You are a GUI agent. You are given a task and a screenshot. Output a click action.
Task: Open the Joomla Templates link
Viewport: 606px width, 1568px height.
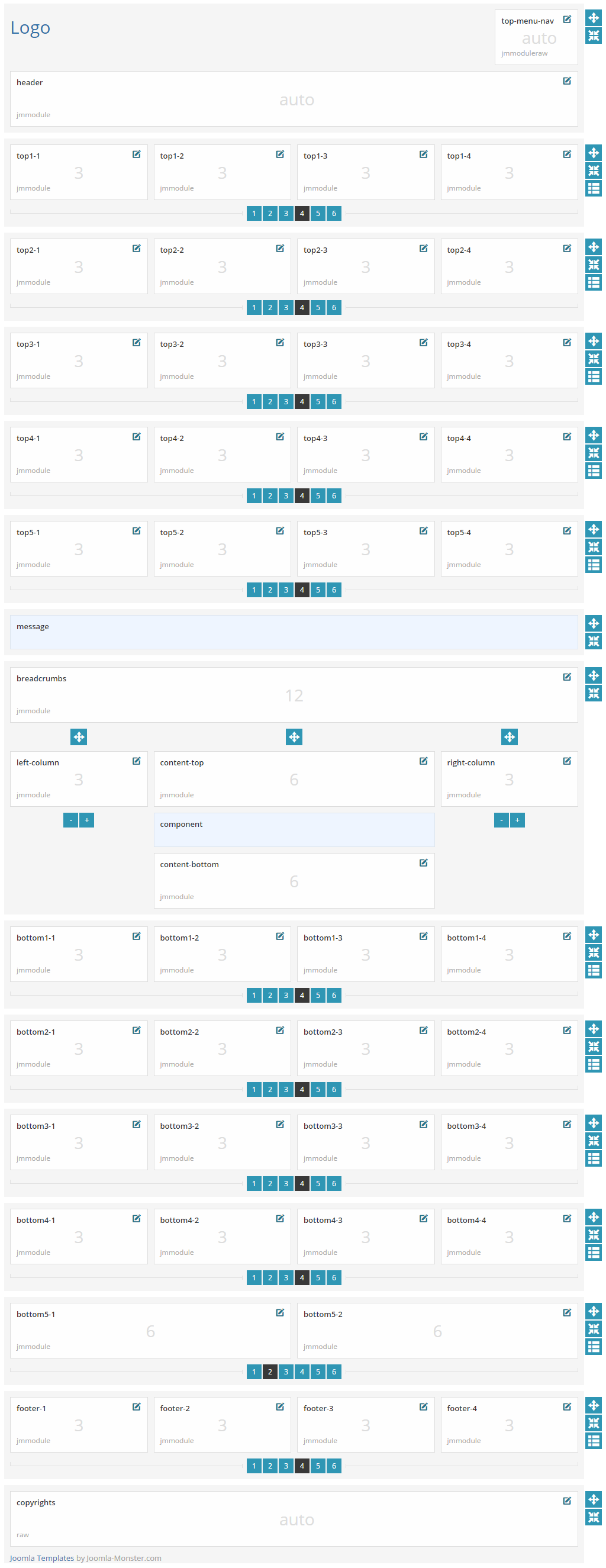[x=41, y=1558]
